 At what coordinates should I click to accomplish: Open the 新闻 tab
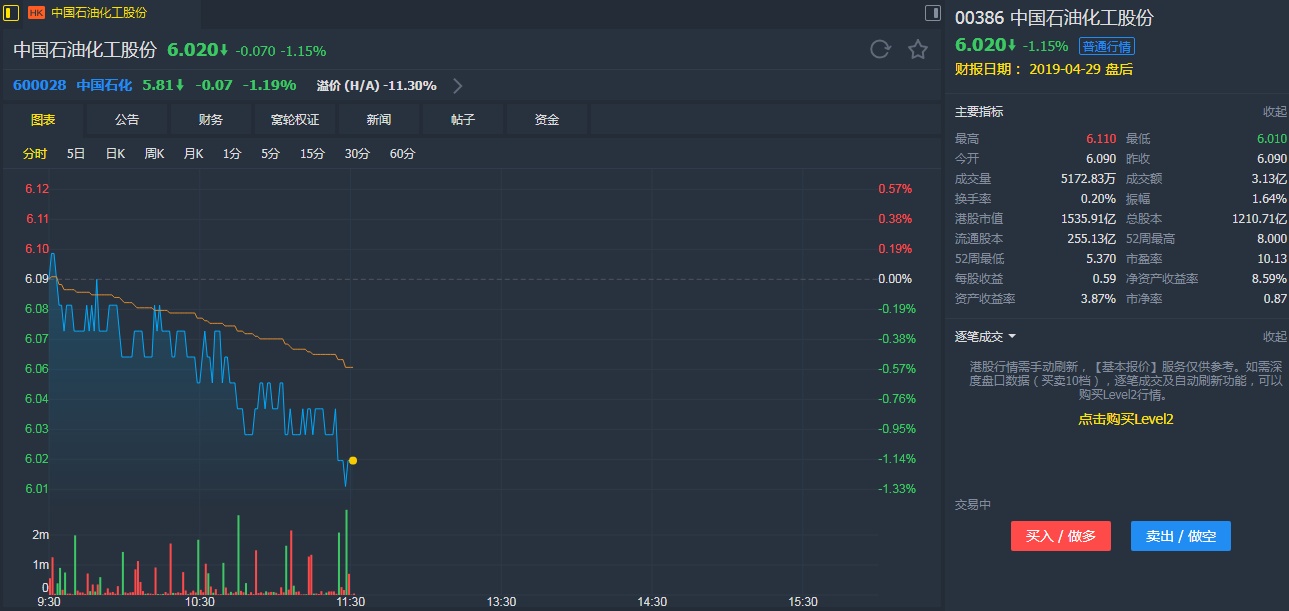[379, 119]
